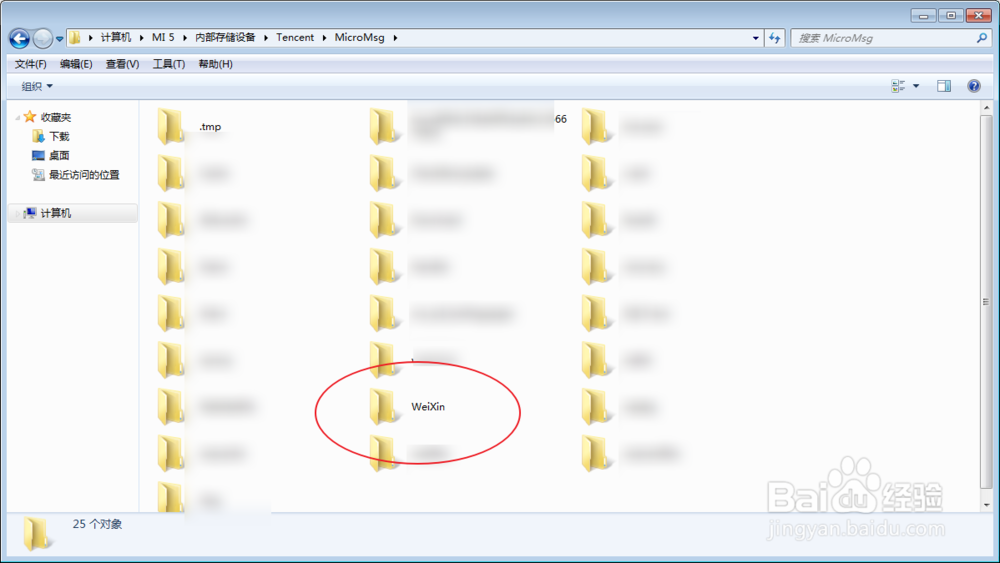Open the 文件(F) menu

[x=31, y=64]
